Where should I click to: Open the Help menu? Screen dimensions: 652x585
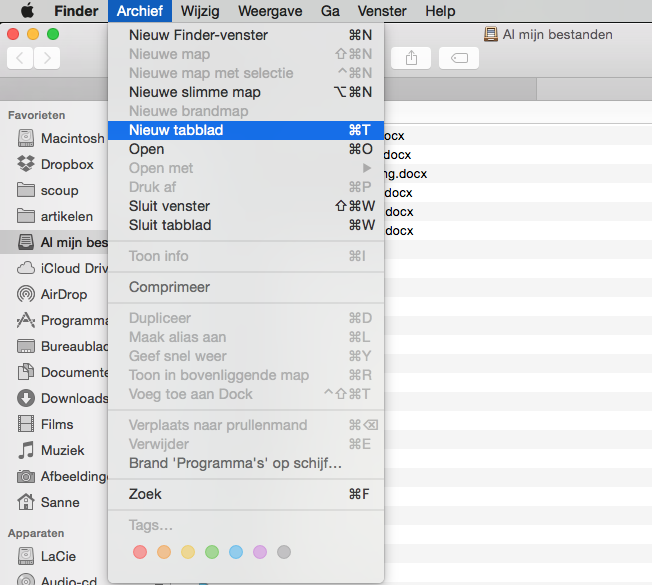point(440,11)
